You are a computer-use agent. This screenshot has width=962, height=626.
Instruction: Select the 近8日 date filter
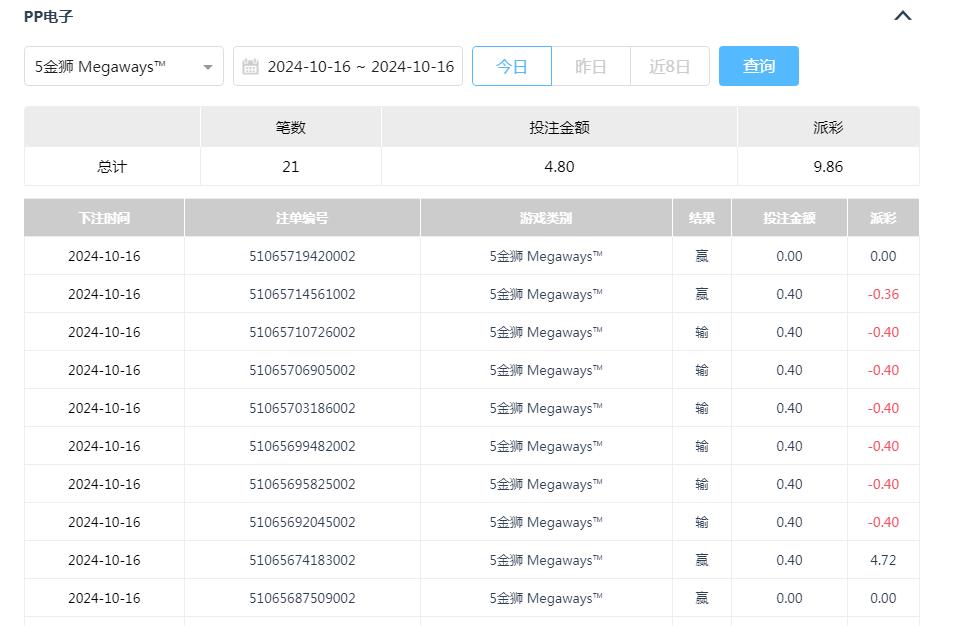coord(669,67)
